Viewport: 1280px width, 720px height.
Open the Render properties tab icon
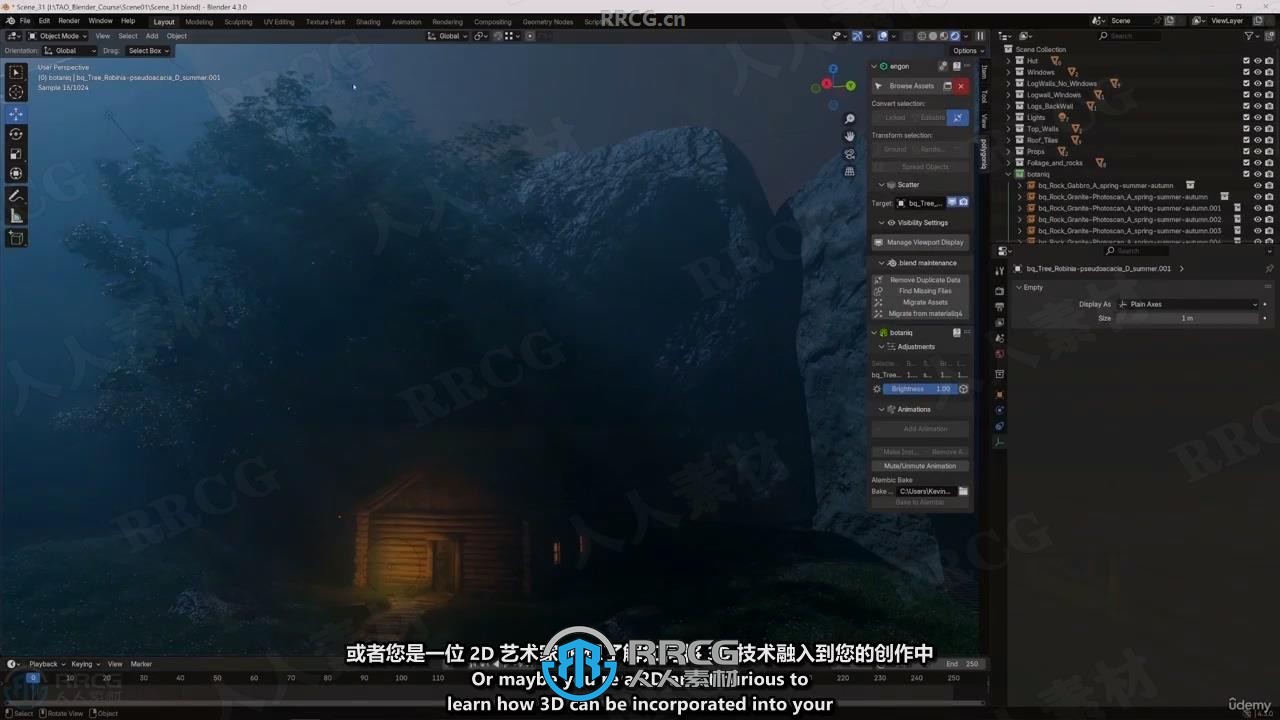(x=999, y=291)
